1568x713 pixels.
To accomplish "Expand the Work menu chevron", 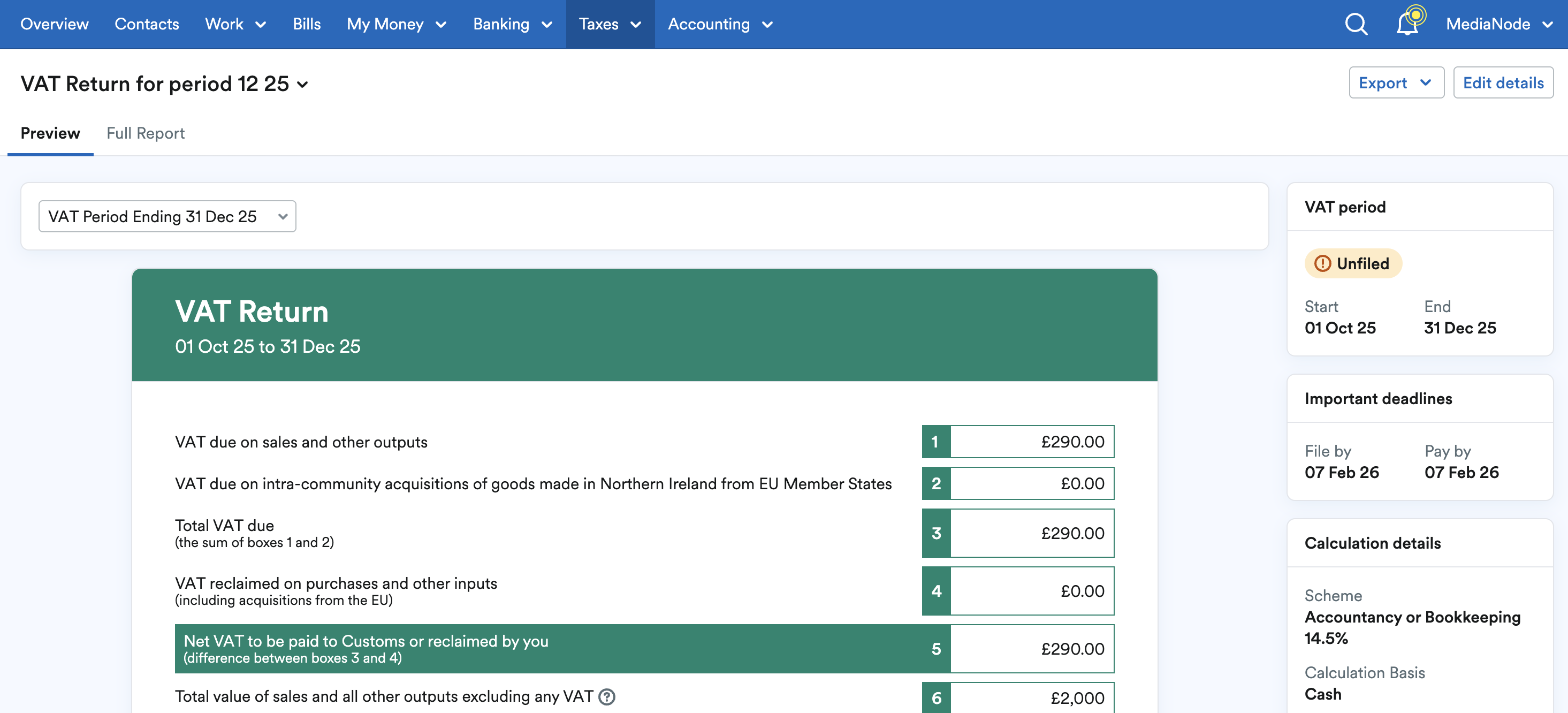I will point(261,25).
